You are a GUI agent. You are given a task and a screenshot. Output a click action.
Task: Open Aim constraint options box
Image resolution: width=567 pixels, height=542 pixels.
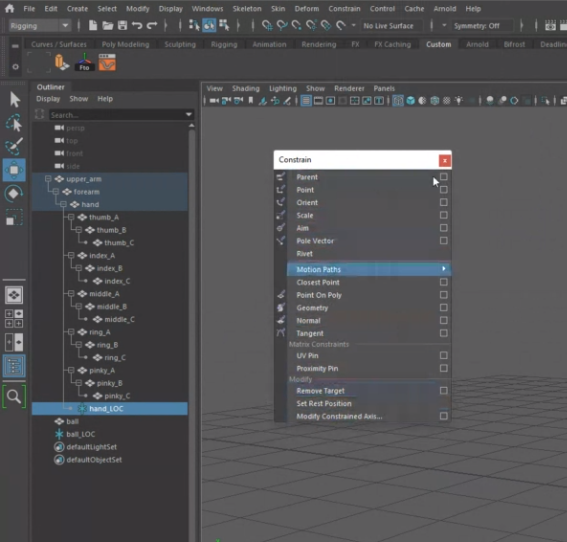[x=444, y=228]
